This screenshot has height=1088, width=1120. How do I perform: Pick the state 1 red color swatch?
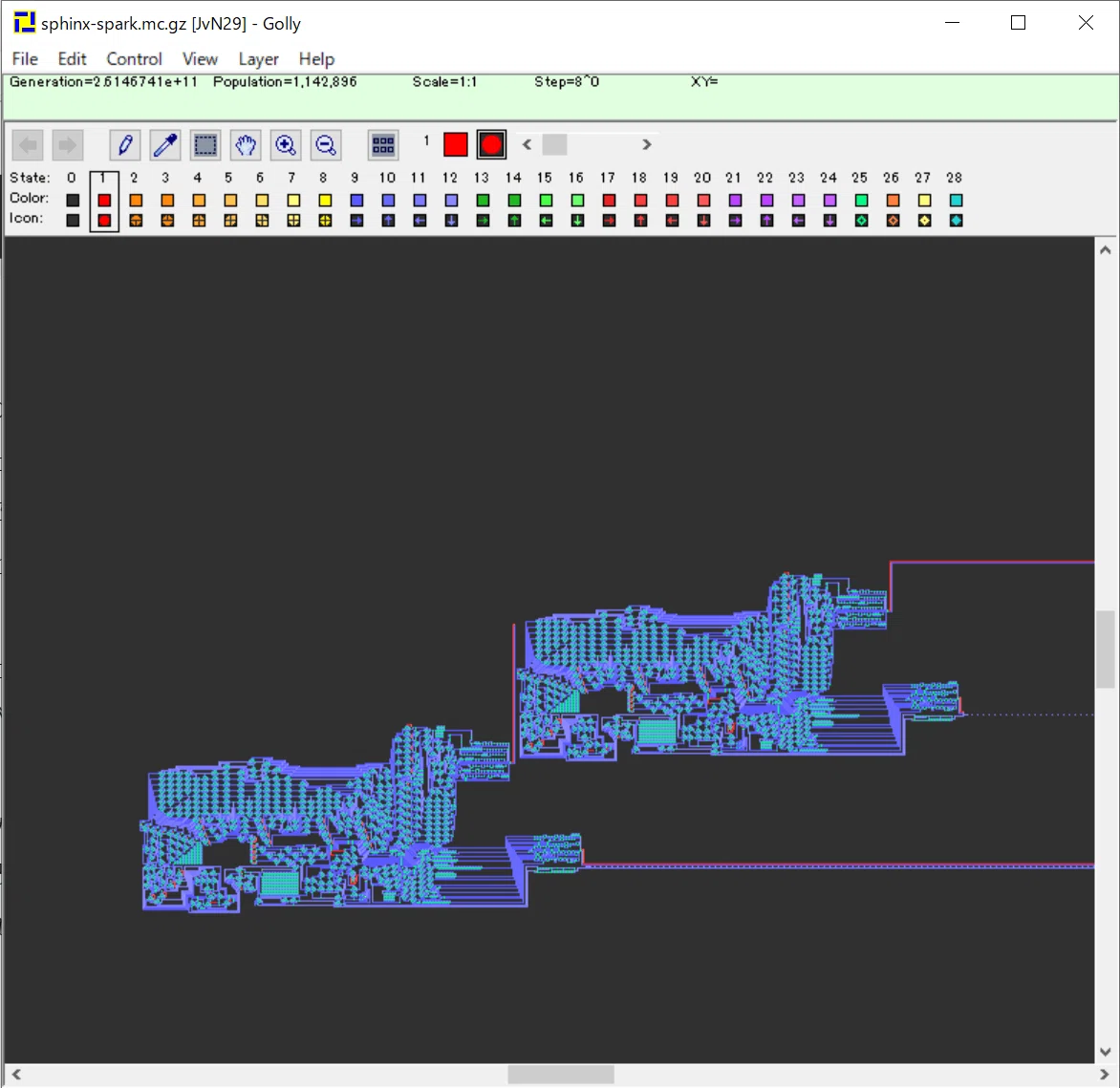104,200
